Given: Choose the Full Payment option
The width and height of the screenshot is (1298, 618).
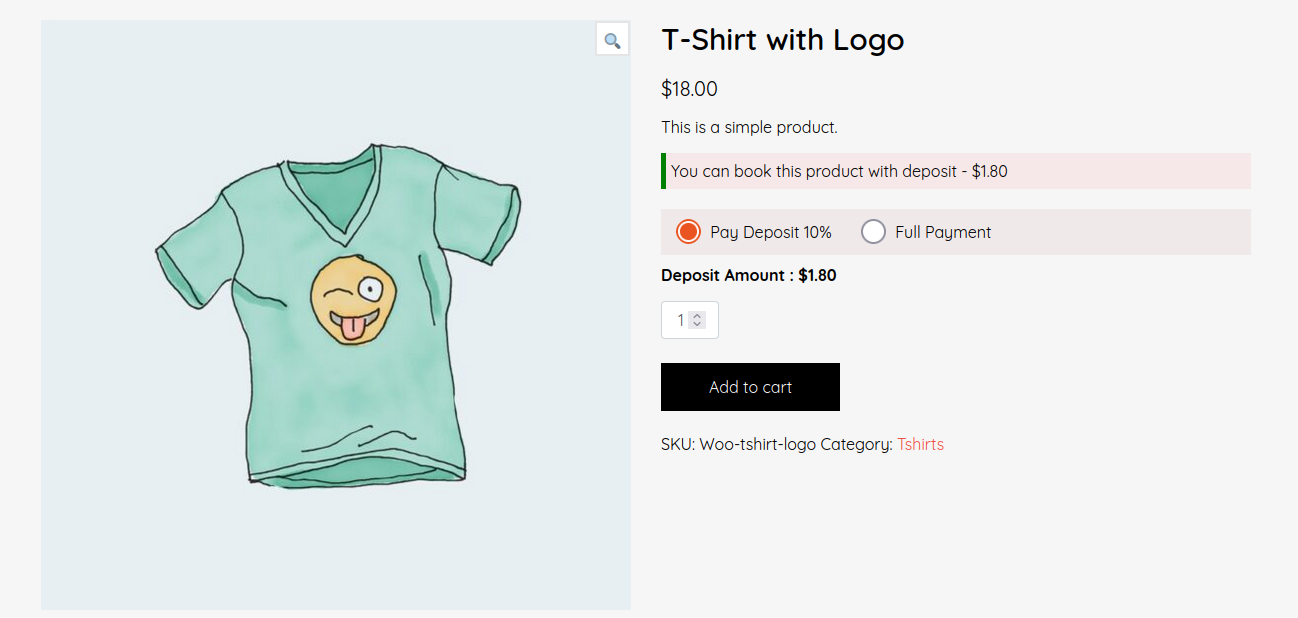Looking at the screenshot, I should coord(873,231).
